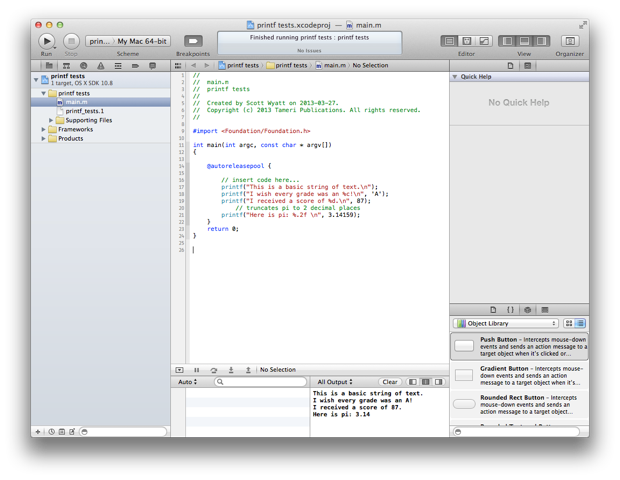Go back using editor jump bar arrow

point(194,65)
